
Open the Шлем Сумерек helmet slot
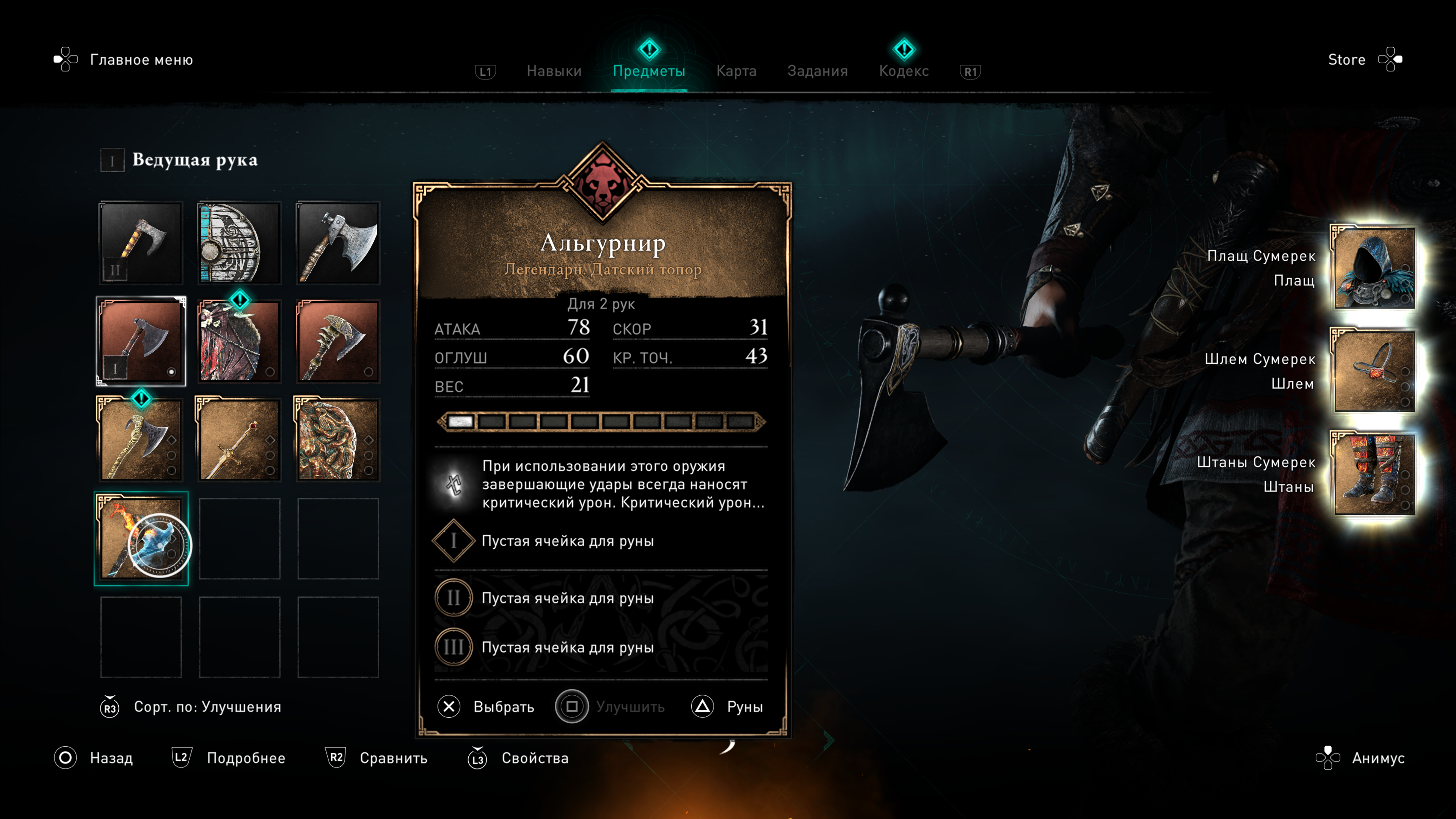(x=1374, y=371)
